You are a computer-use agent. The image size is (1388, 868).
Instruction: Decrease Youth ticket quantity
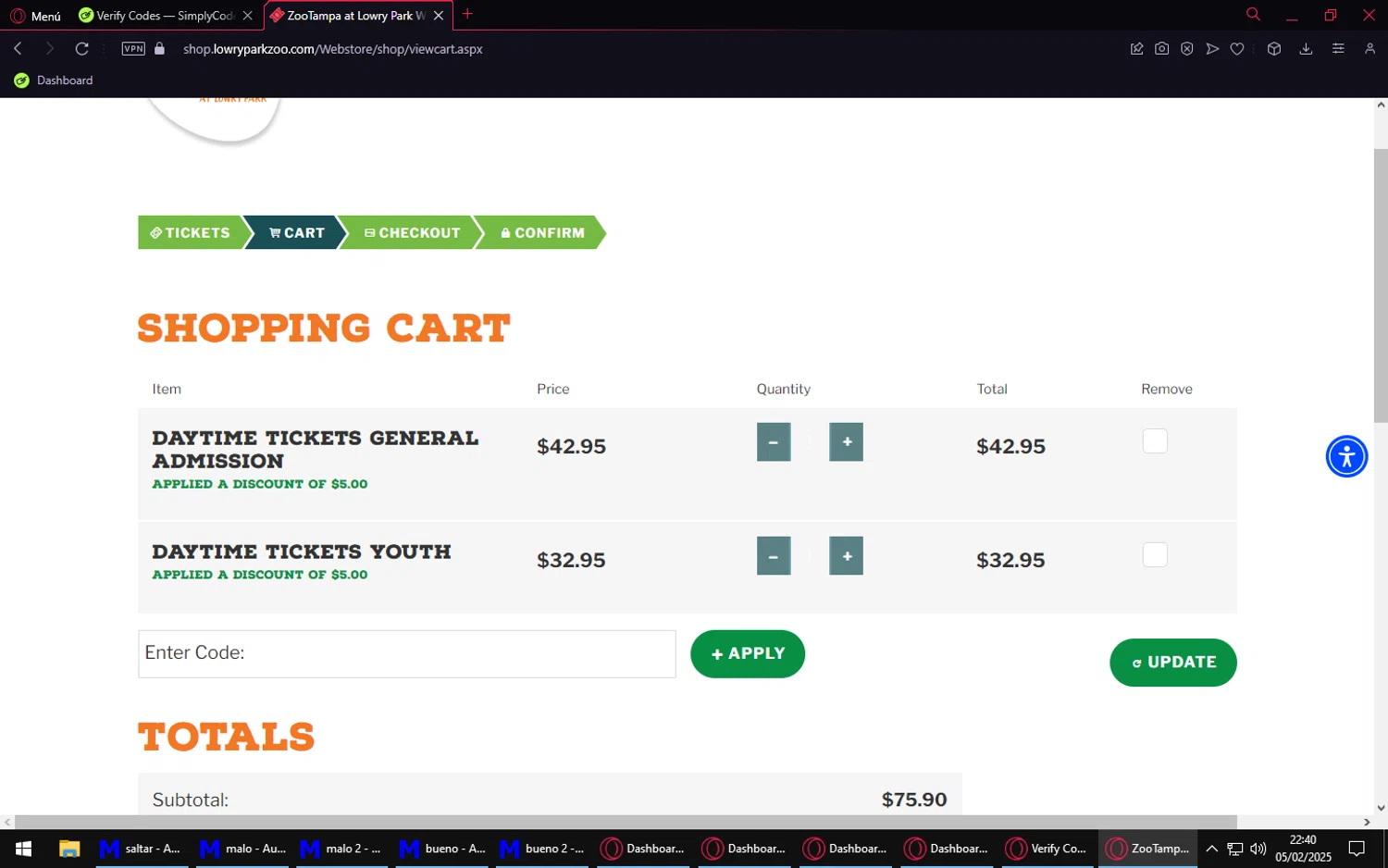(x=774, y=556)
